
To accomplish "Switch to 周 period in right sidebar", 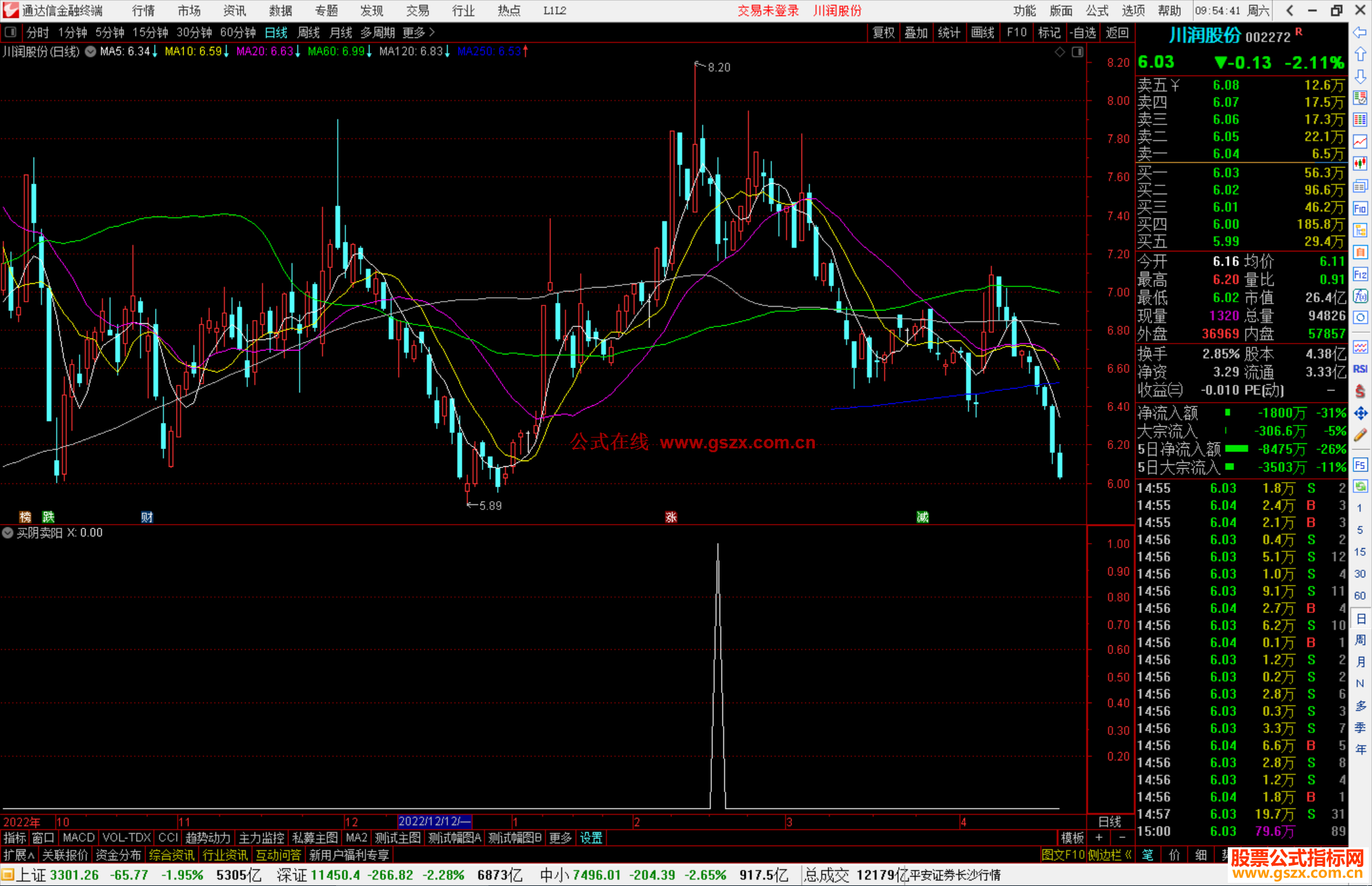I will (x=1360, y=640).
